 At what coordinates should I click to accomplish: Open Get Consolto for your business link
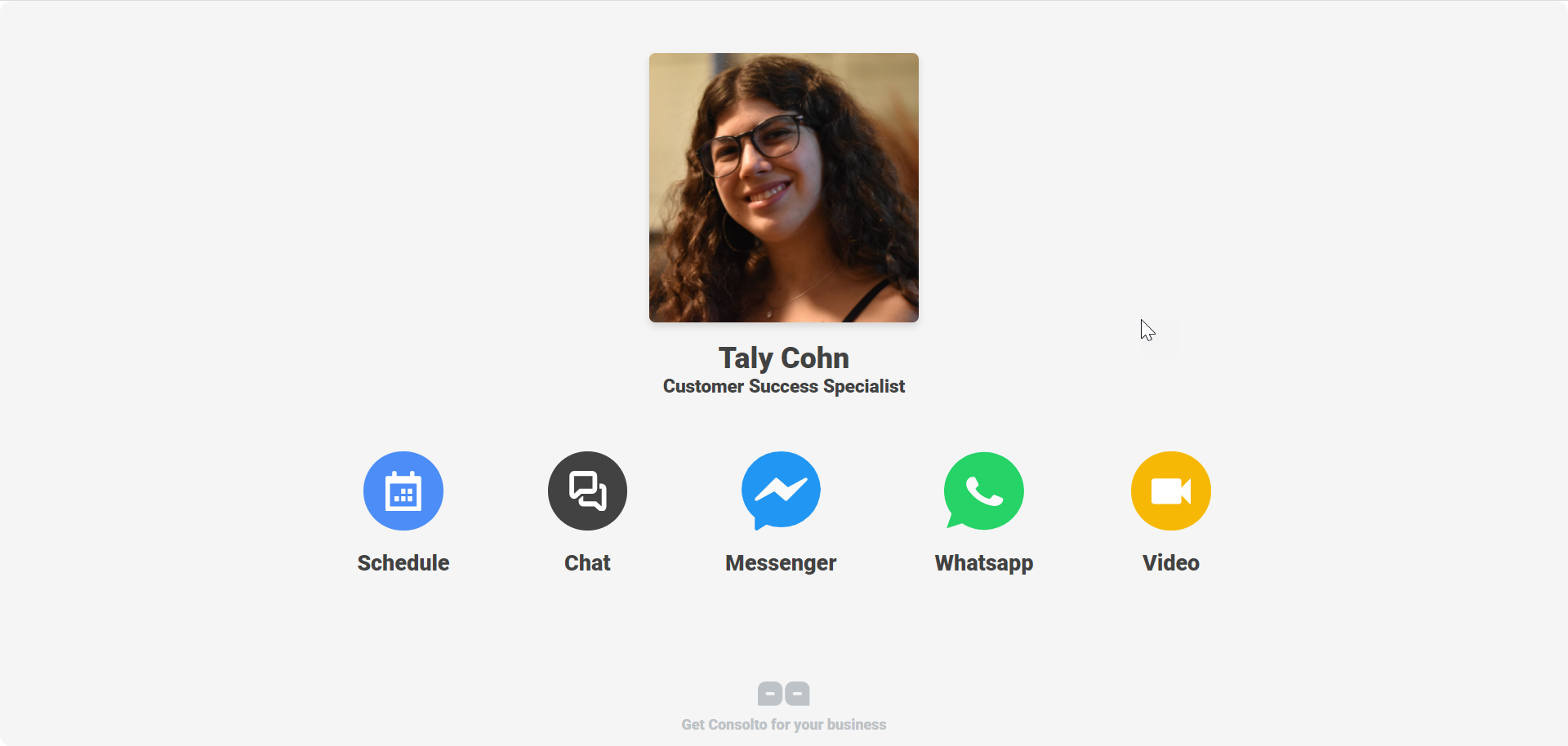[x=784, y=725]
